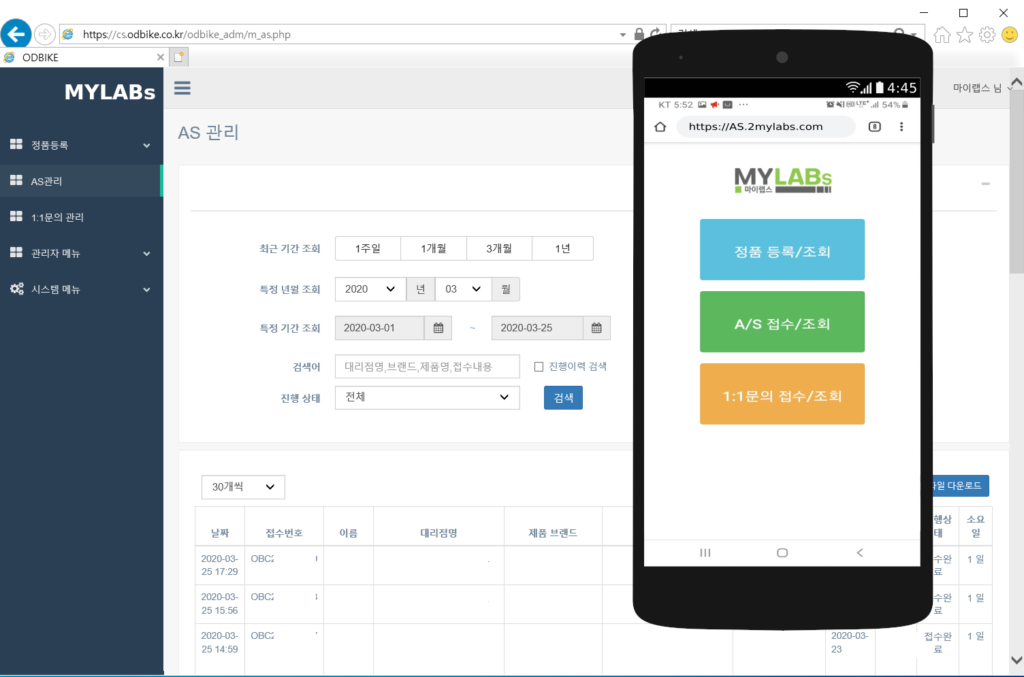Open the address bar dropdown arrow
Image resolution: width=1024 pixels, height=677 pixels.
(x=622, y=35)
